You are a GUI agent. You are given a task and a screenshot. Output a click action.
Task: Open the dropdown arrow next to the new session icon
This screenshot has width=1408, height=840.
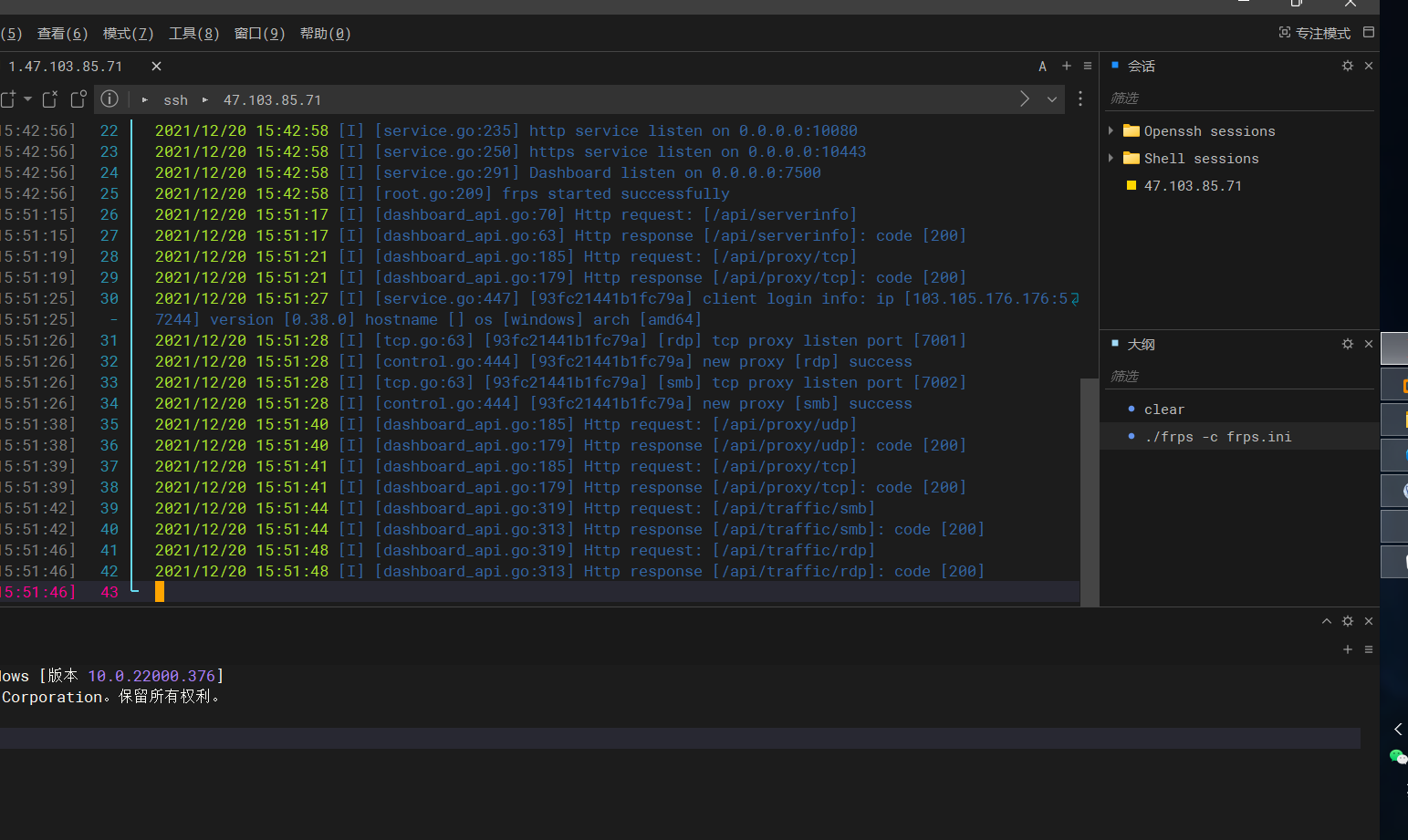click(x=28, y=99)
